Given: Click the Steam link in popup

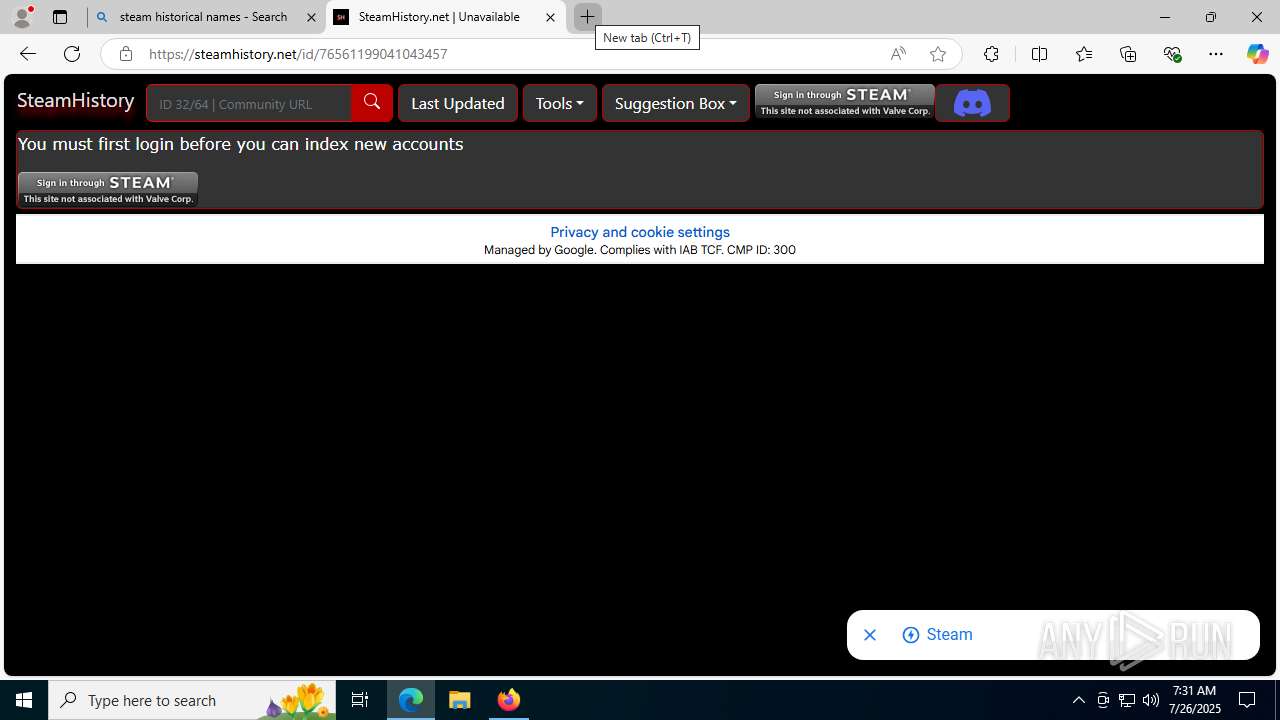Looking at the screenshot, I should coord(938,635).
